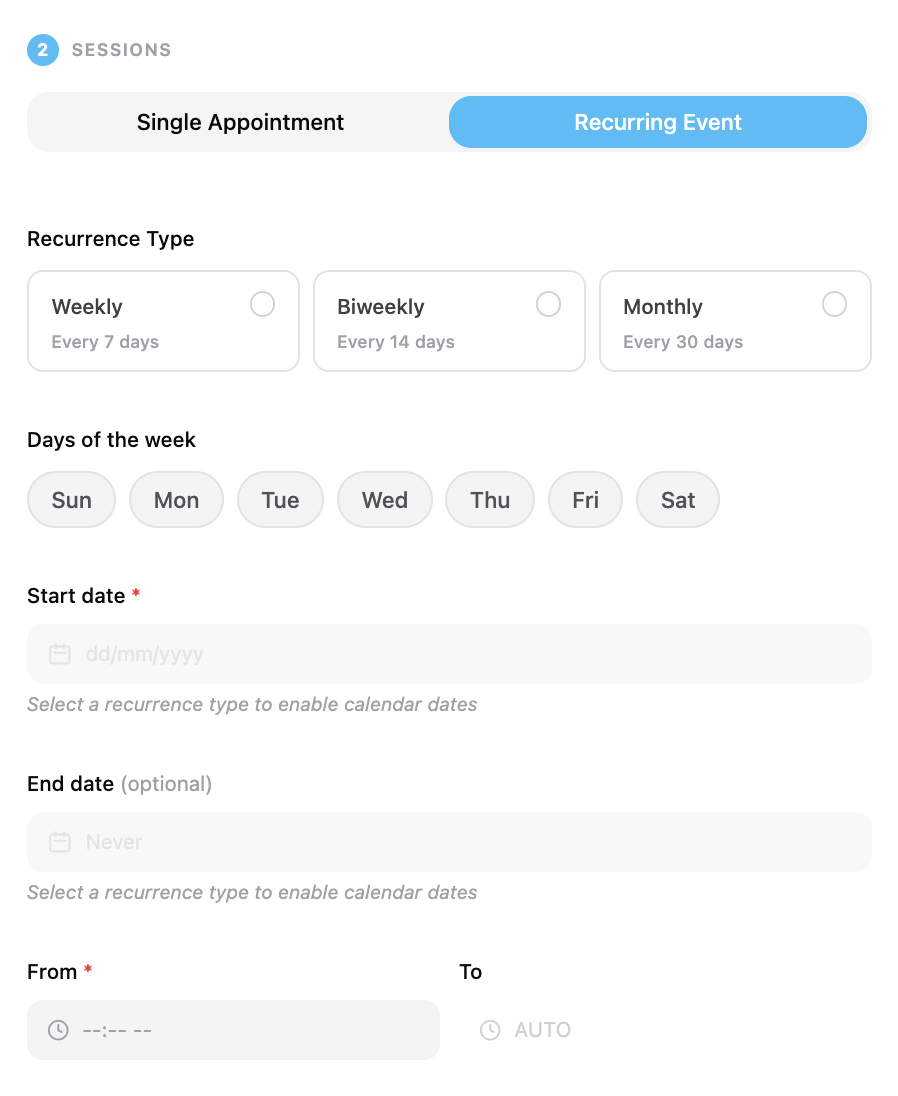Switch to Single Appointment tab
This screenshot has height=1096, width=898.
240,122
